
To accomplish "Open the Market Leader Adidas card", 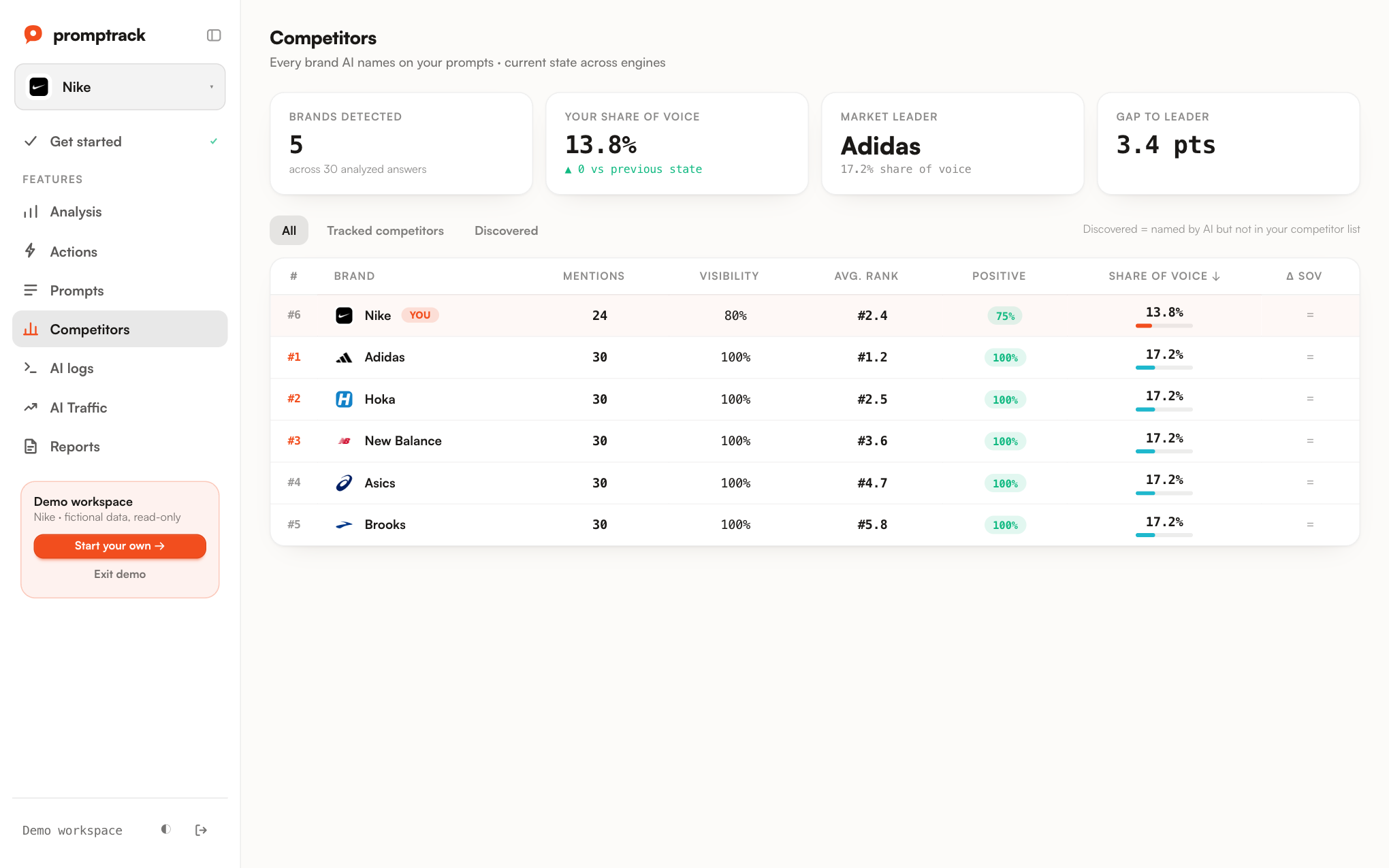I will coord(953,144).
